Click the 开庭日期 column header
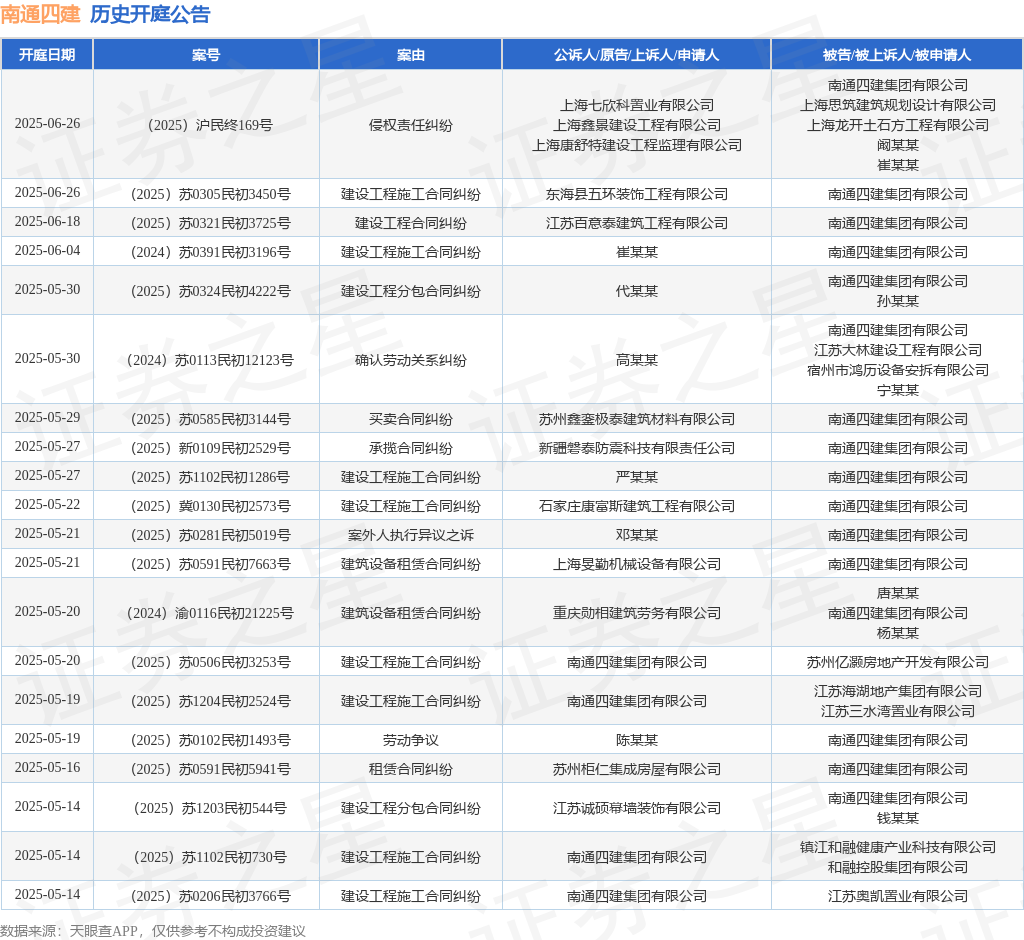The height and width of the screenshot is (940, 1024). (x=47, y=55)
